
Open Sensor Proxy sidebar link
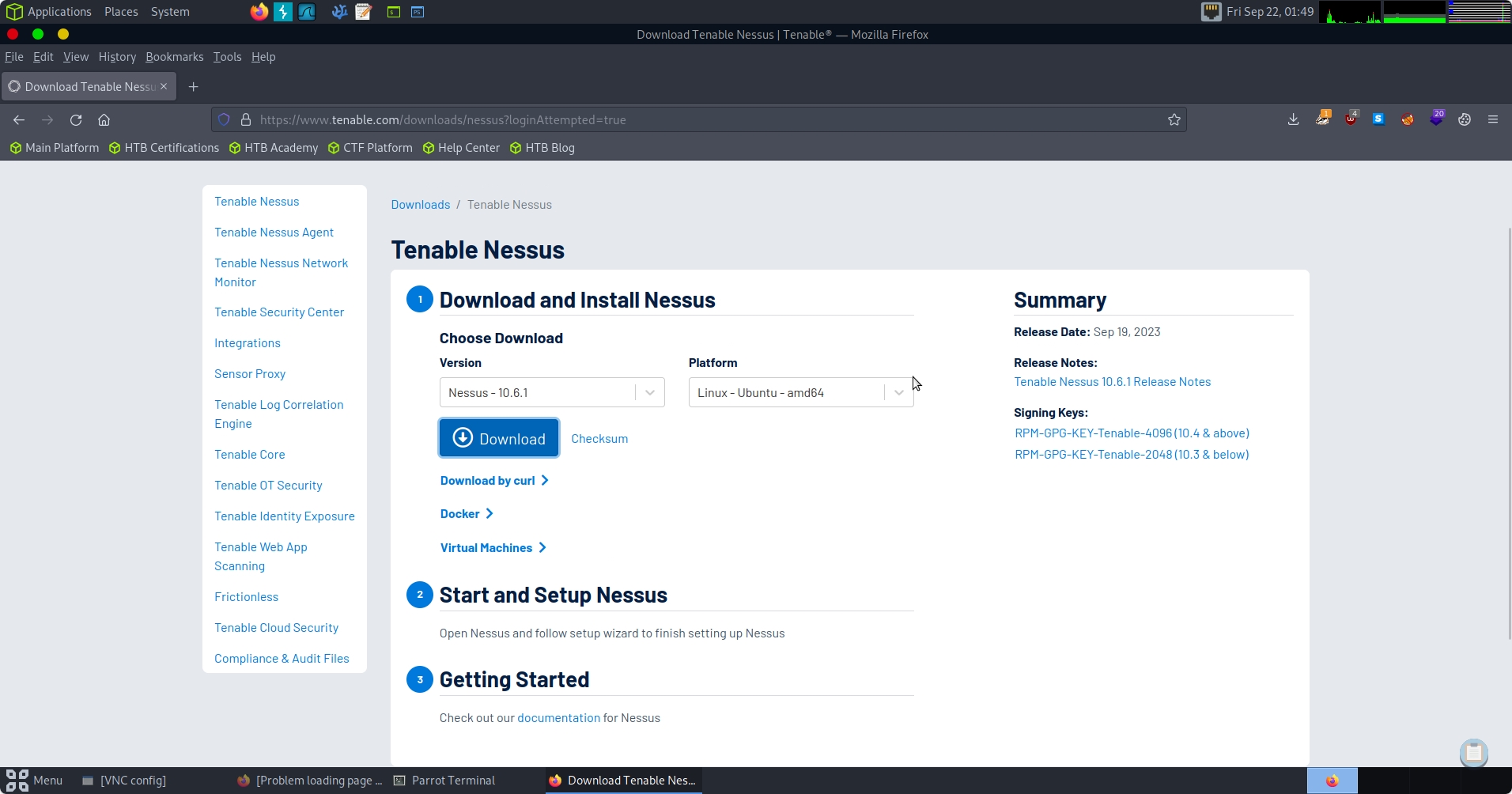[250, 373]
